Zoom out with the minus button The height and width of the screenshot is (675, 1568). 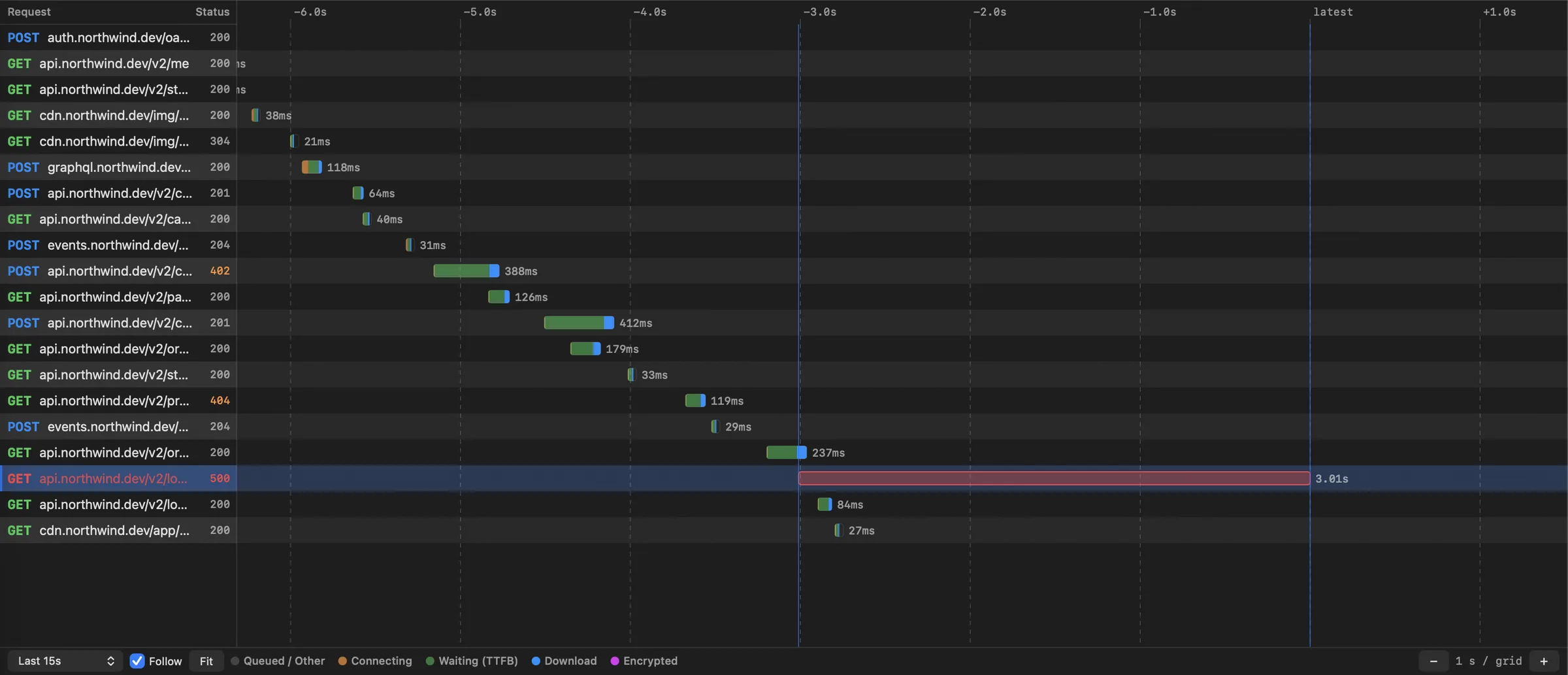coord(1433,661)
